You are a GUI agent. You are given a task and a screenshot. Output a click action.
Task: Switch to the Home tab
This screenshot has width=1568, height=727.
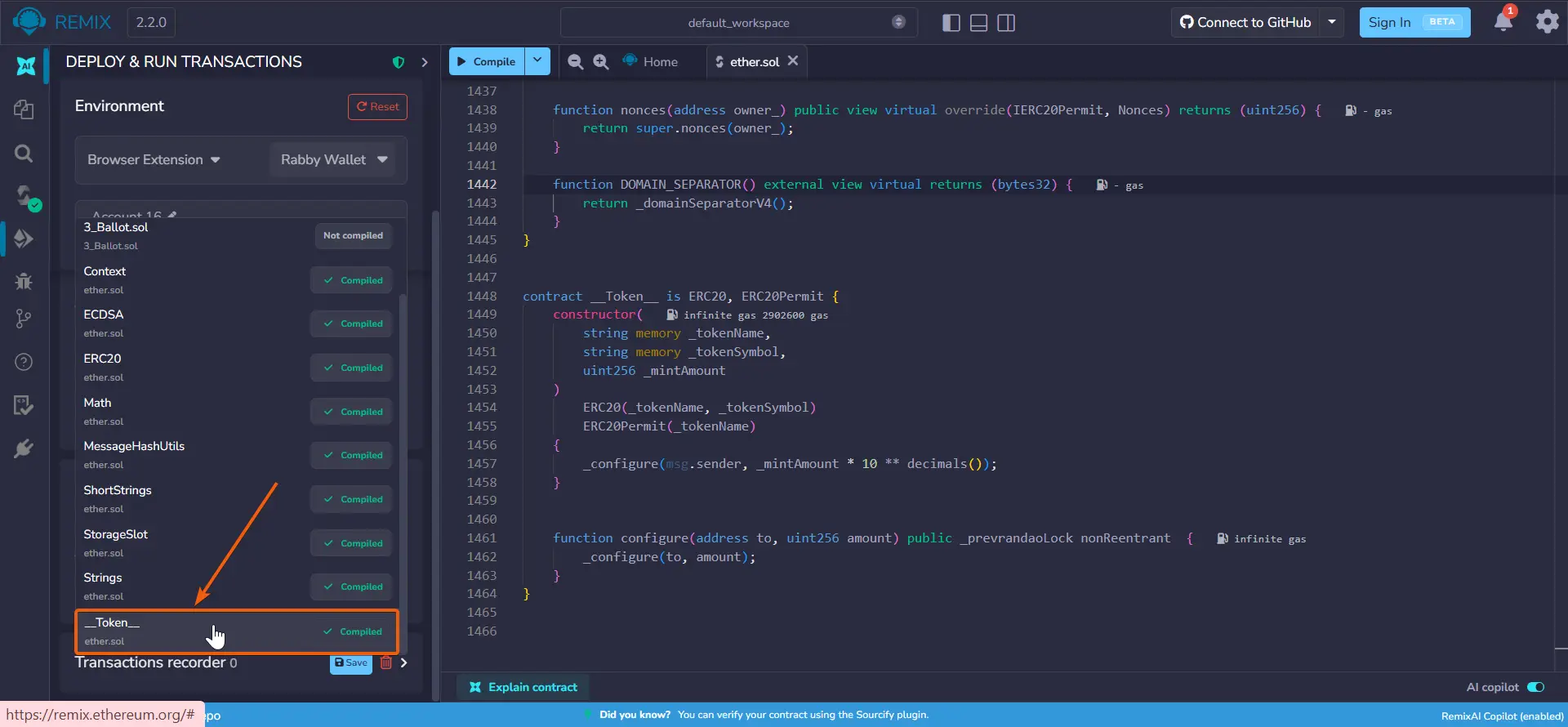650,62
